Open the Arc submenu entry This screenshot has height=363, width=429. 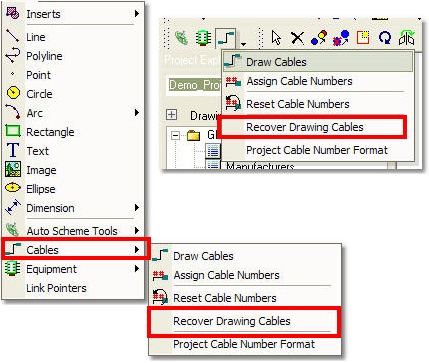coord(73,113)
